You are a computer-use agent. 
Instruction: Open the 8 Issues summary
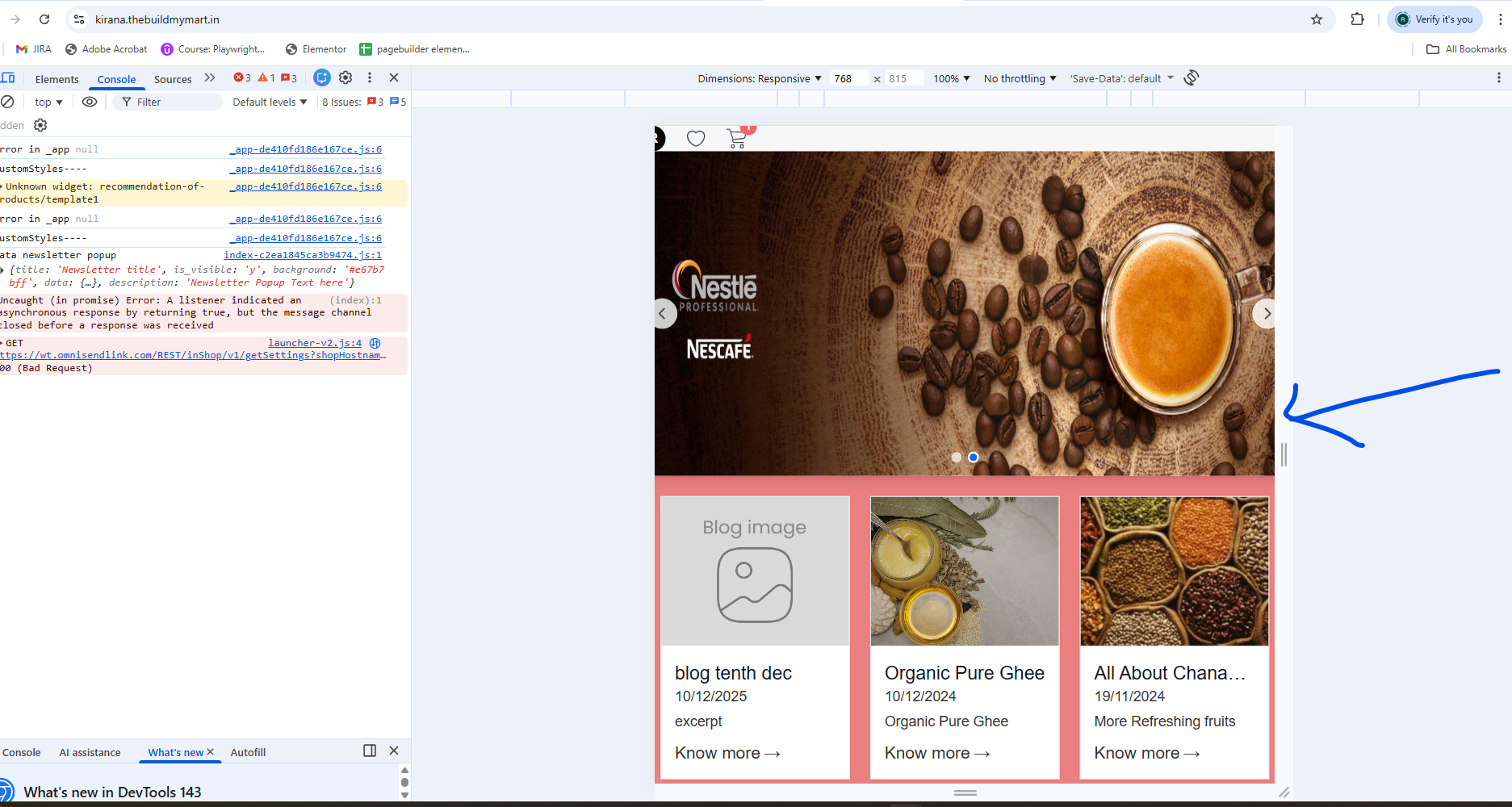click(x=364, y=102)
